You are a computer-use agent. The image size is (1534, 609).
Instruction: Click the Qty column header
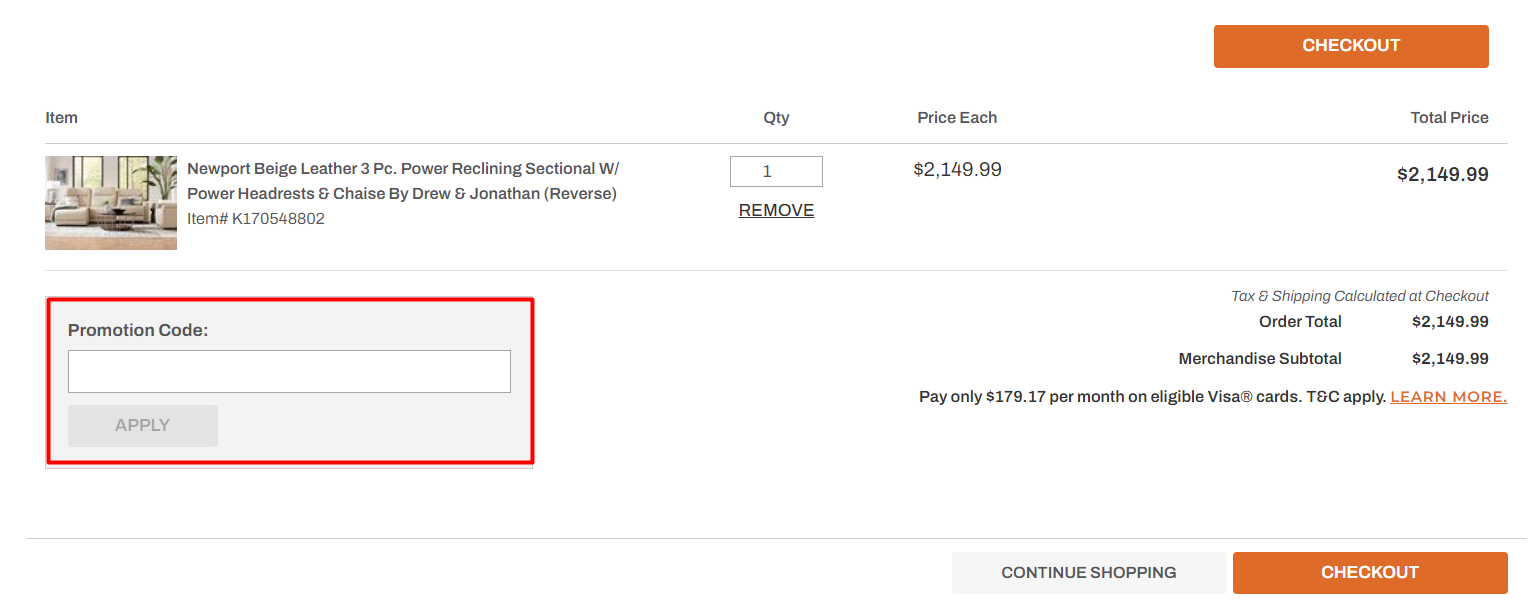(x=776, y=118)
